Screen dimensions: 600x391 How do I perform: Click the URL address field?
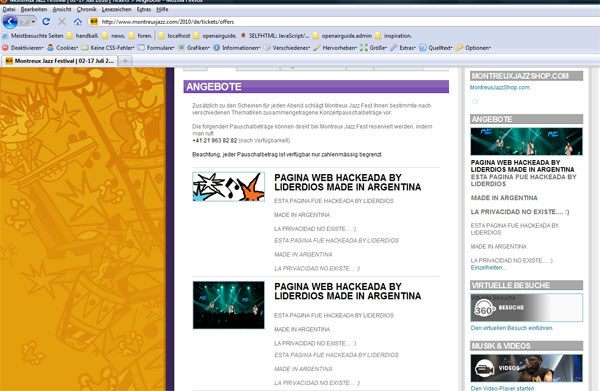click(344, 22)
